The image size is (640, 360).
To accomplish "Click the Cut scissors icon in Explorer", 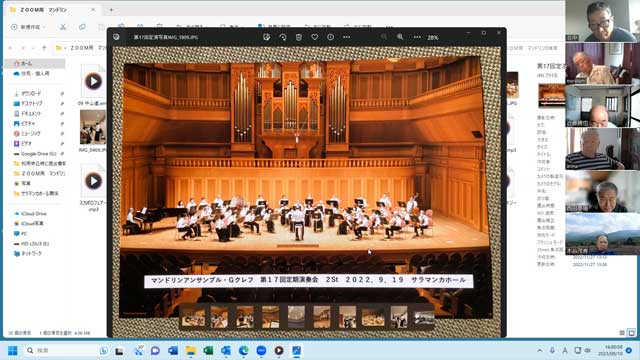I will click(x=63, y=27).
